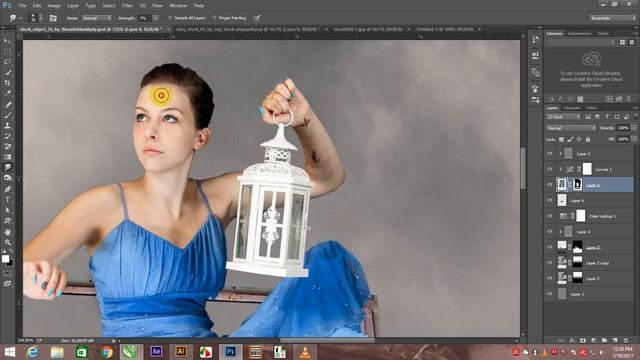Select the Rectangular Marquee tool

coord(7,51)
